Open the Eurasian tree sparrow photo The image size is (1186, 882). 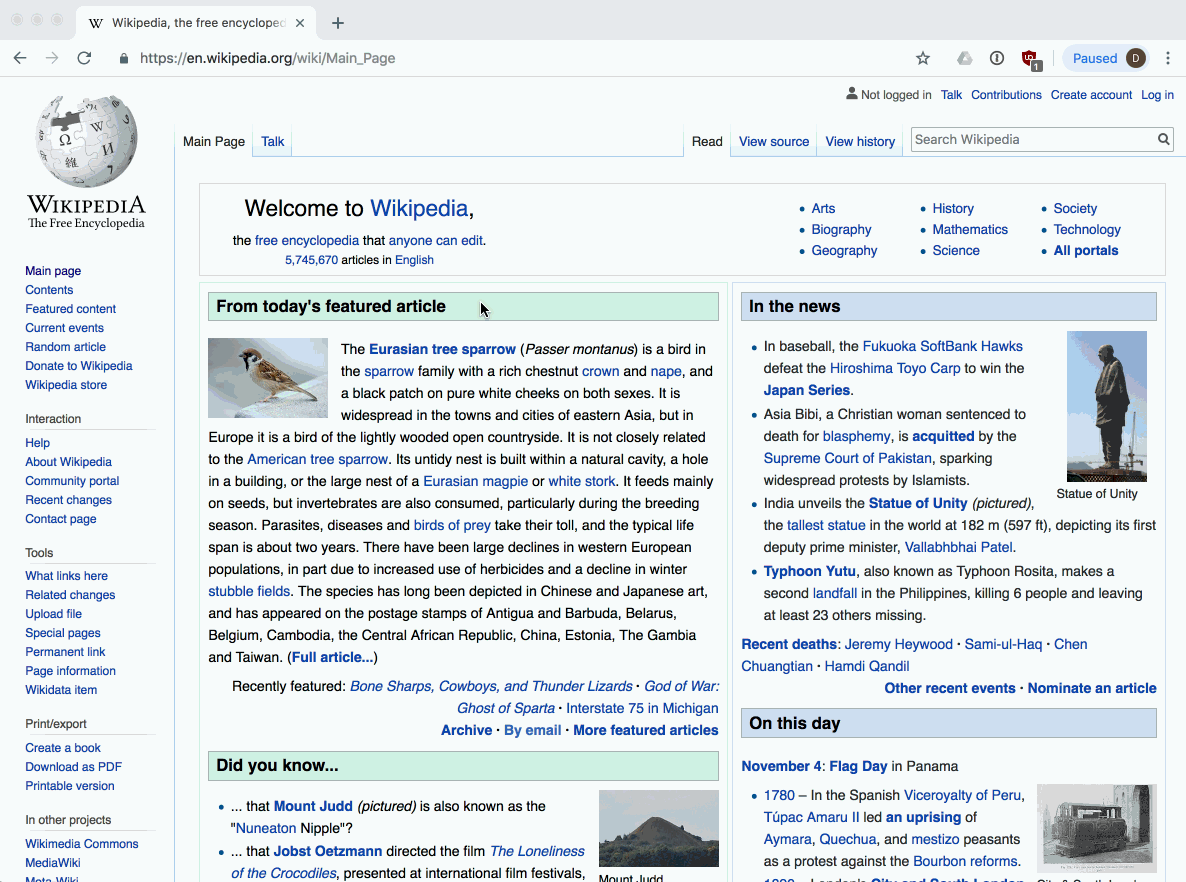[x=268, y=377]
